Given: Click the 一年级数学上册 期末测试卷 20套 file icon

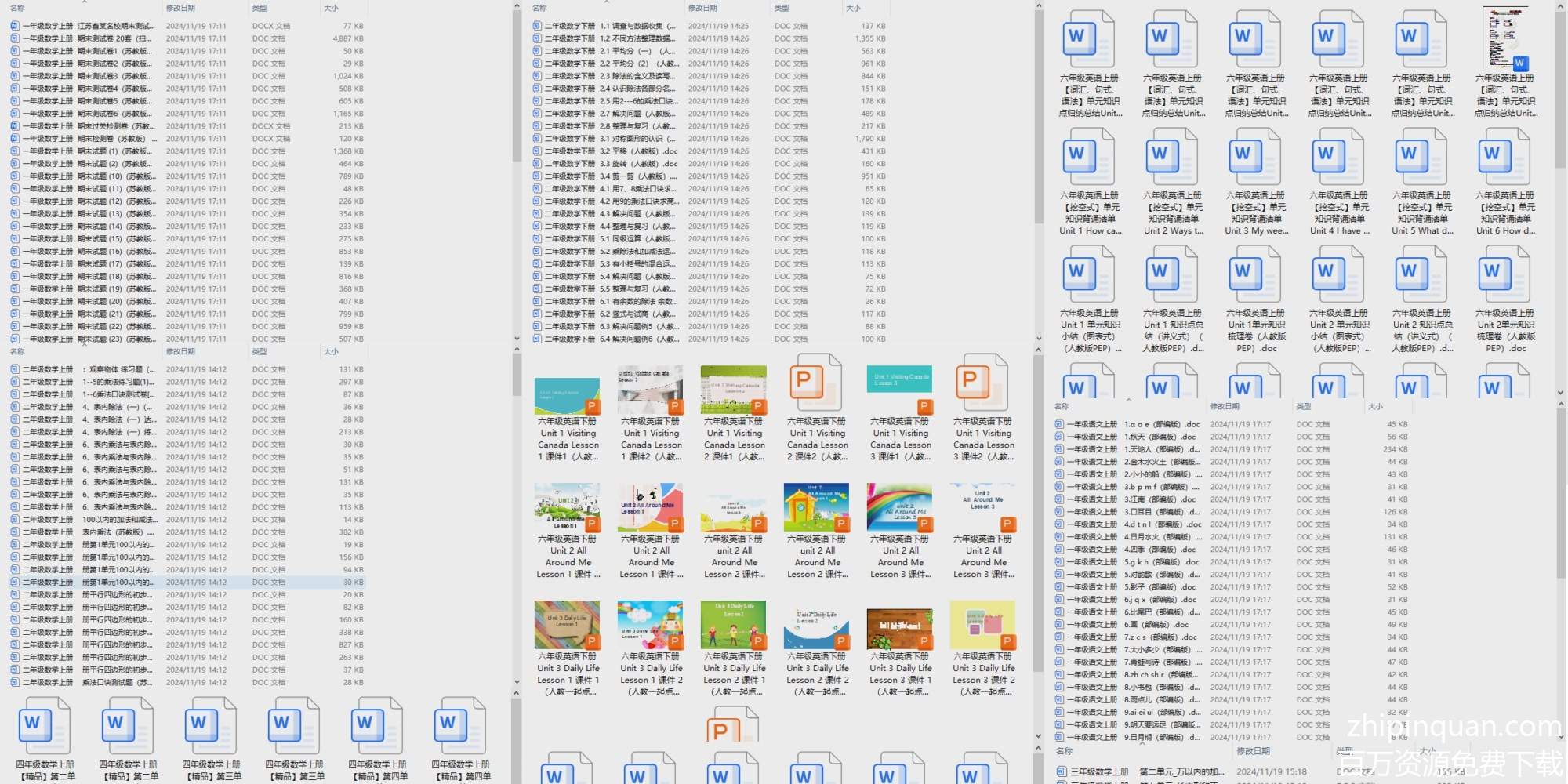Looking at the screenshot, I should coord(15,38).
